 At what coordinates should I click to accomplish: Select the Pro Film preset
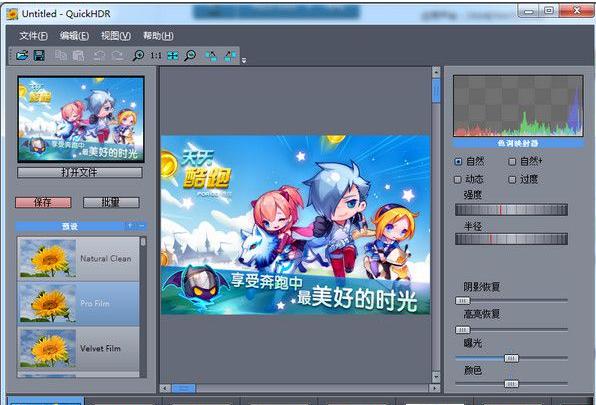point(78,304)
